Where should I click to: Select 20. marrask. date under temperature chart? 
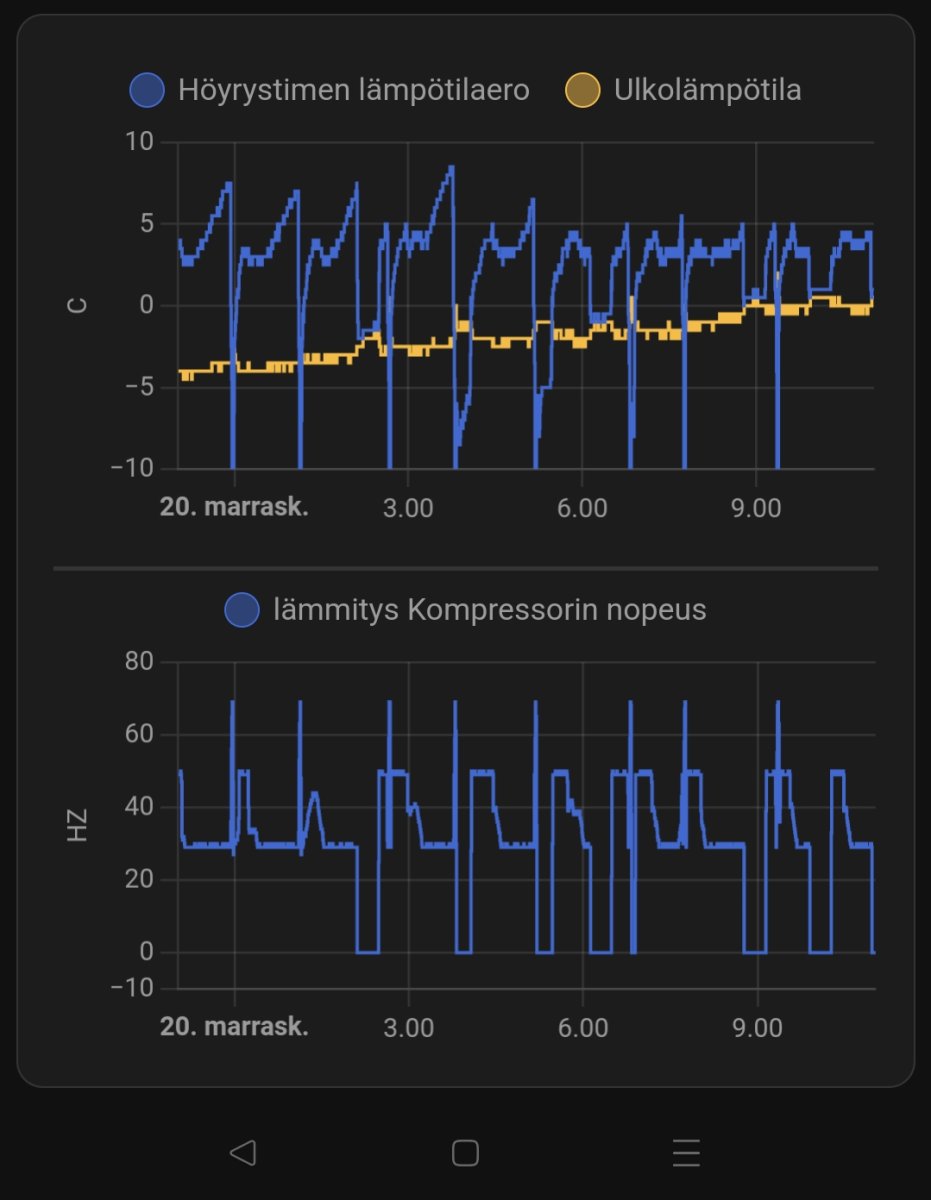point(234,507)
